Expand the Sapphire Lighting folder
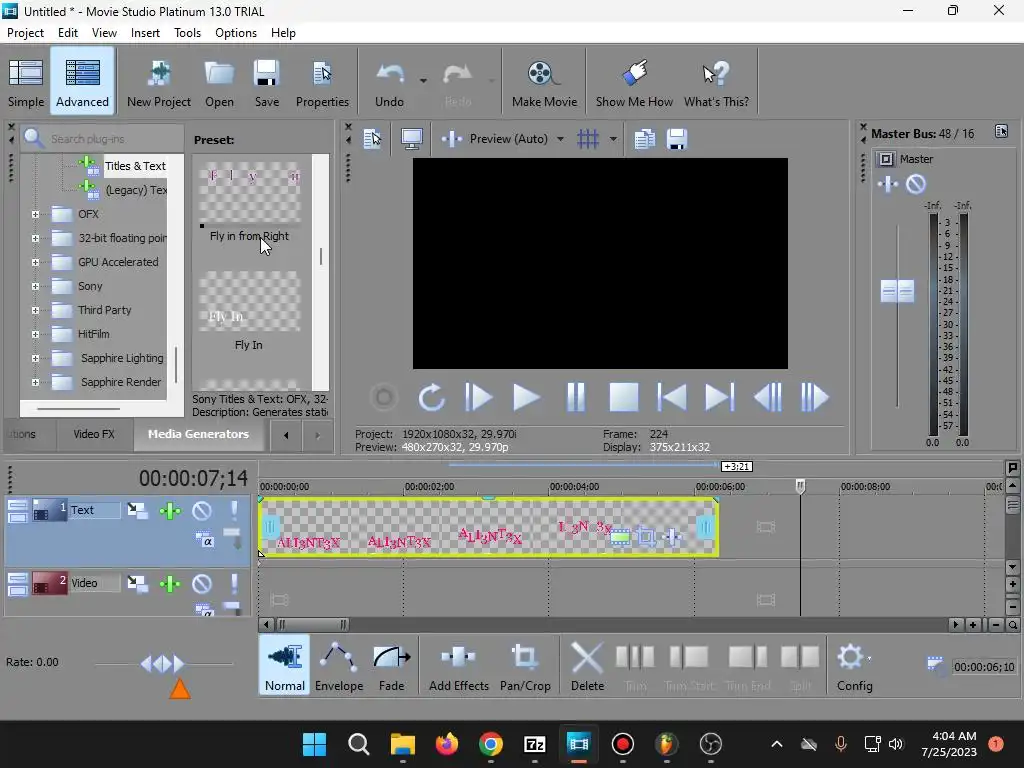 (x=35, y=359)
